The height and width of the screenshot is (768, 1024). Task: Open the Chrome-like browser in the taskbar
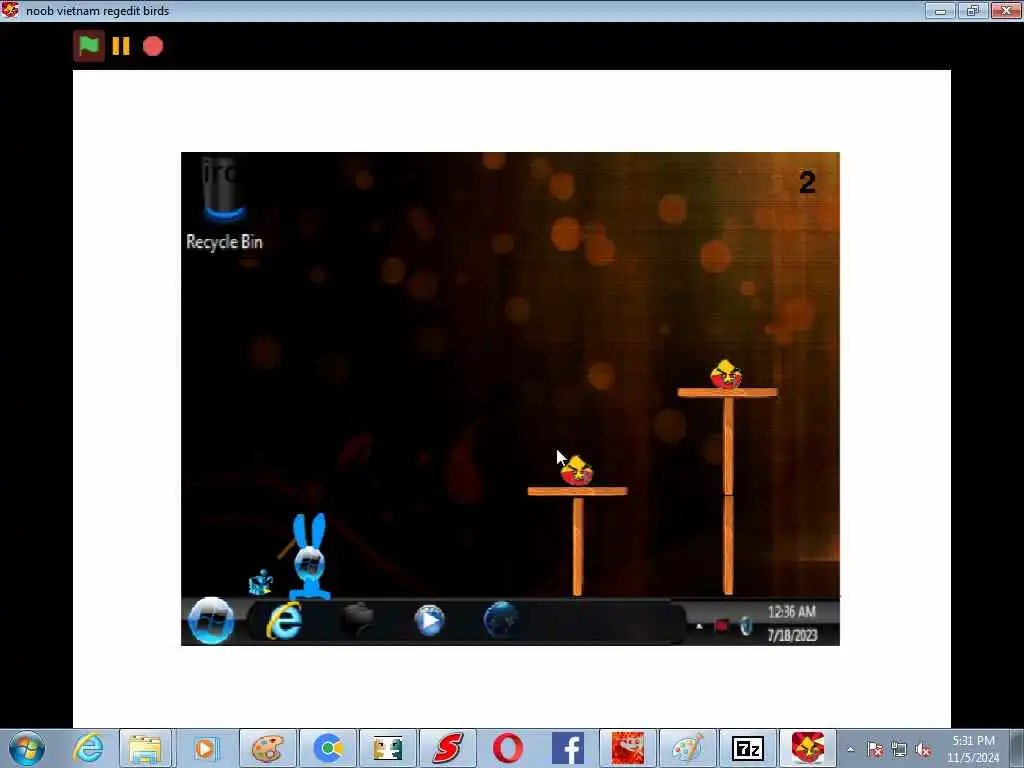(328, 748)
